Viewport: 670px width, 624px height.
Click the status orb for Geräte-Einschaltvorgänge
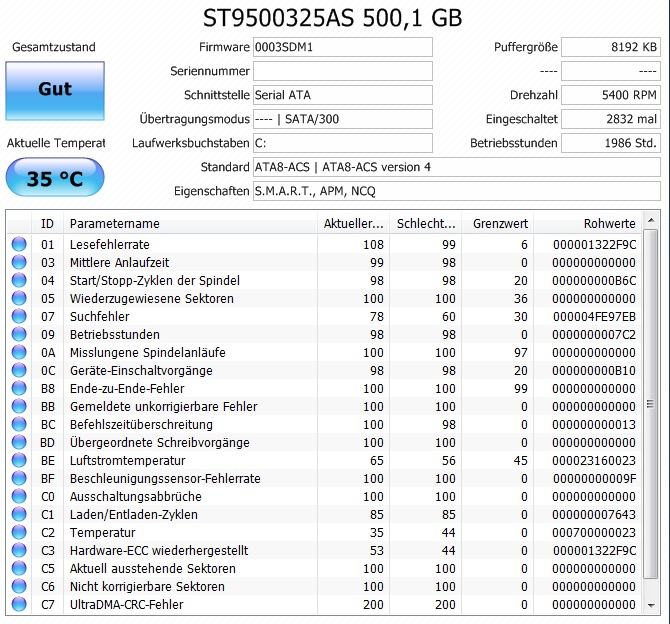[x=19, y=370]
